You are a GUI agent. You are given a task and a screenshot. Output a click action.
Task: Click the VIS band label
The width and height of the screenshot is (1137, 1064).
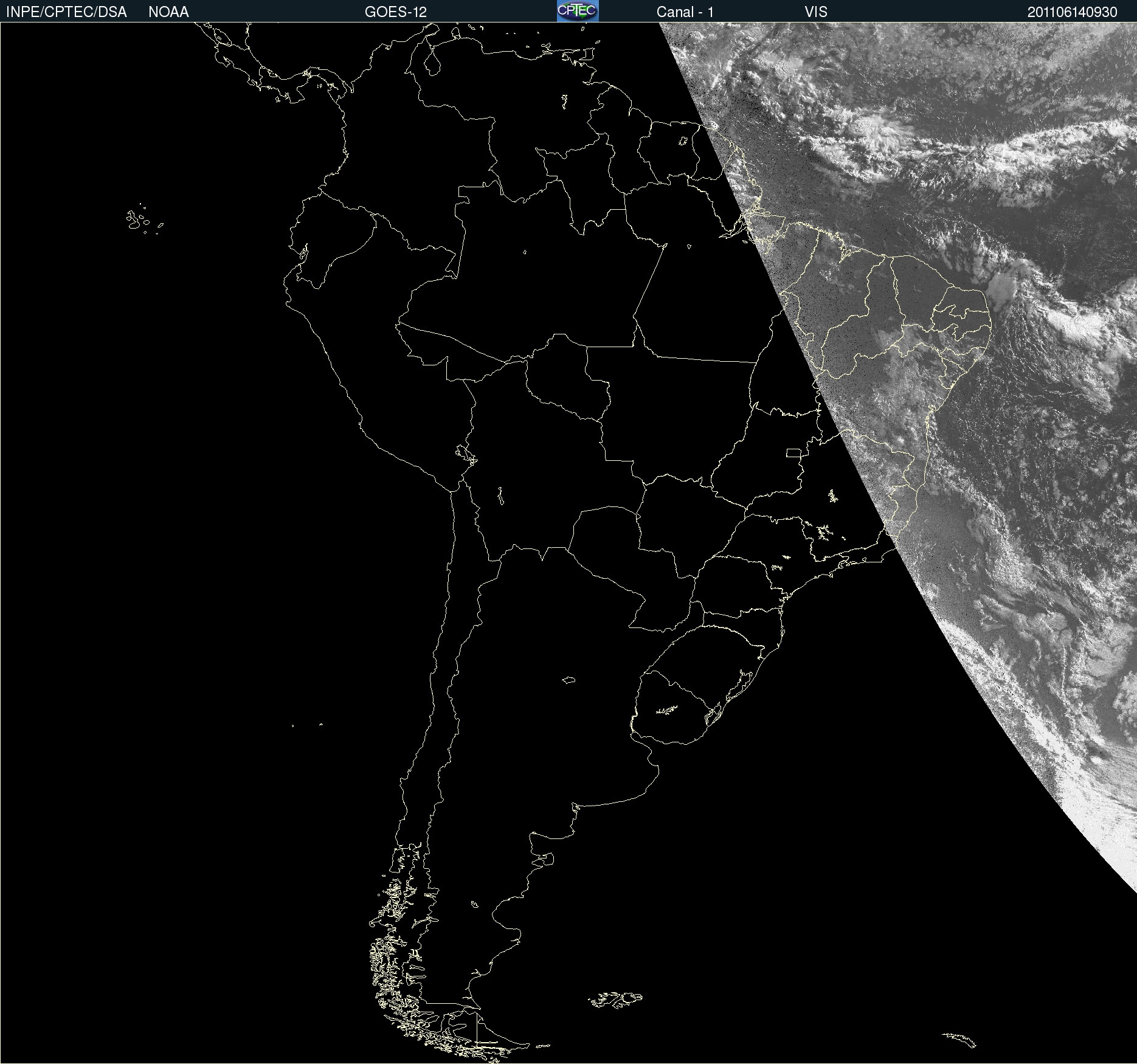816,12
